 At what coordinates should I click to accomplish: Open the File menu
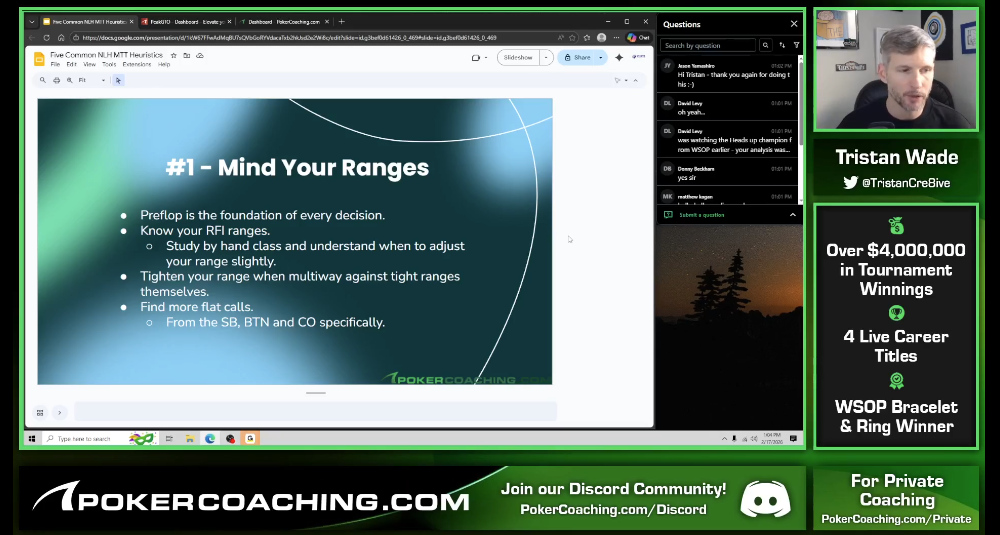pos(55,64)
